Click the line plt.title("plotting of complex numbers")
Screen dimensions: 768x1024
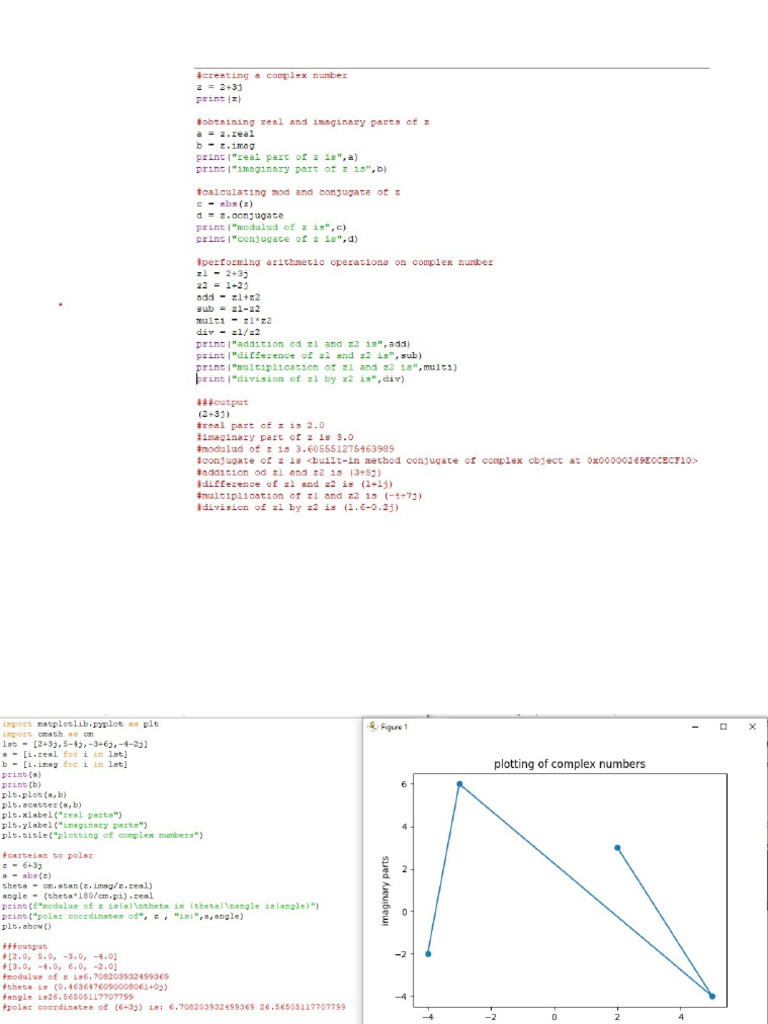tap(103, 835)
